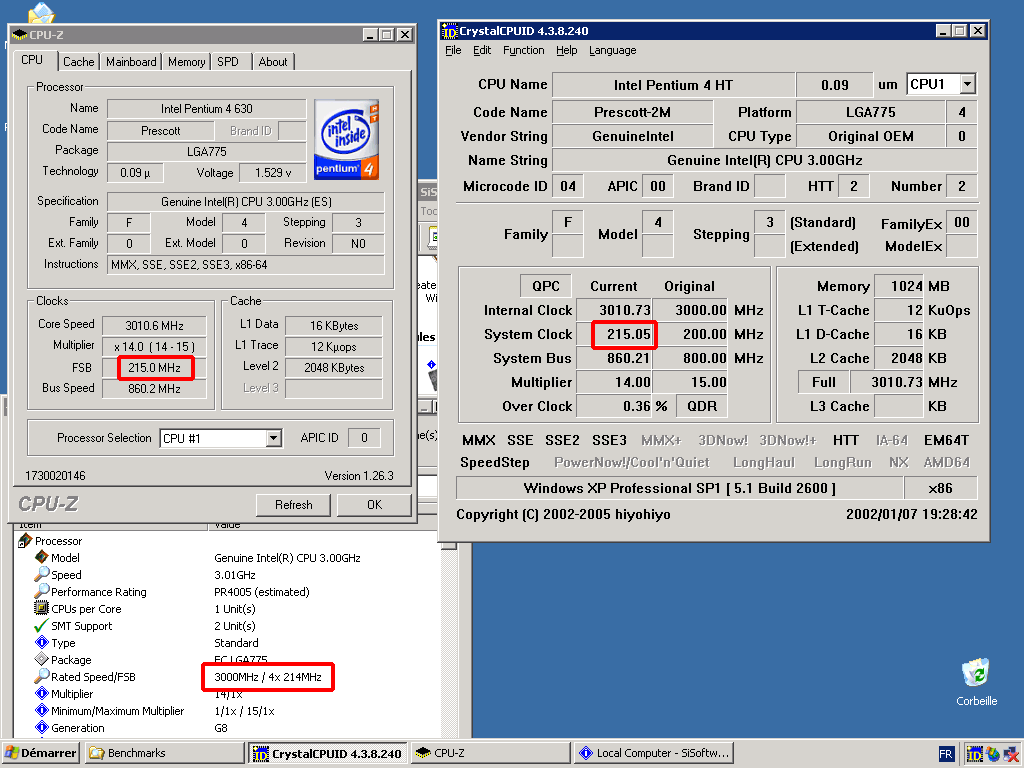This screenshot has width=1024, height=768.
Task: Click the '3000MHz / 4x 214MHz' value
Action: (x=268, y=677)
